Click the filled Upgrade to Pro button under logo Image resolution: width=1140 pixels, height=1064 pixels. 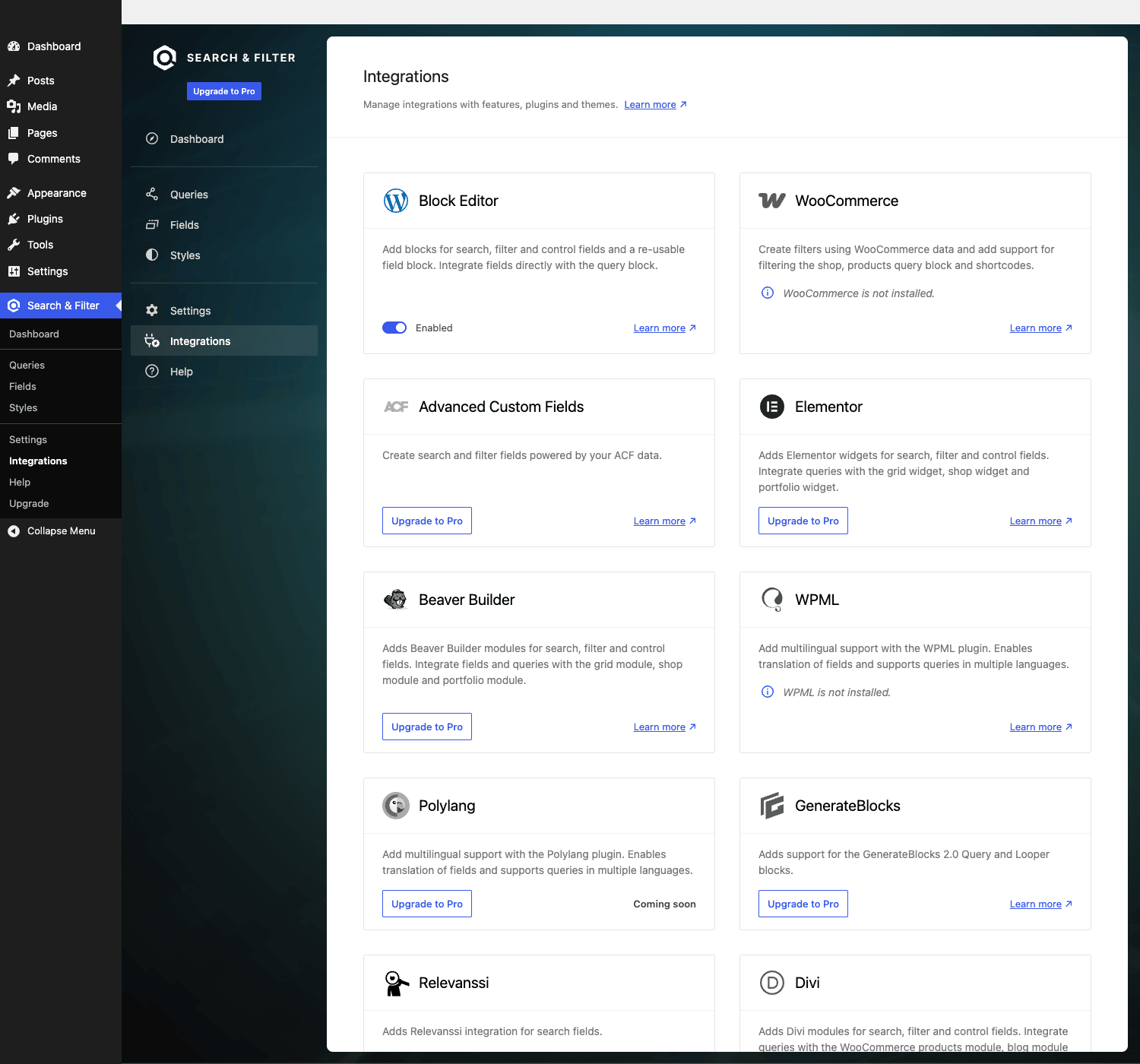[224, 91]
